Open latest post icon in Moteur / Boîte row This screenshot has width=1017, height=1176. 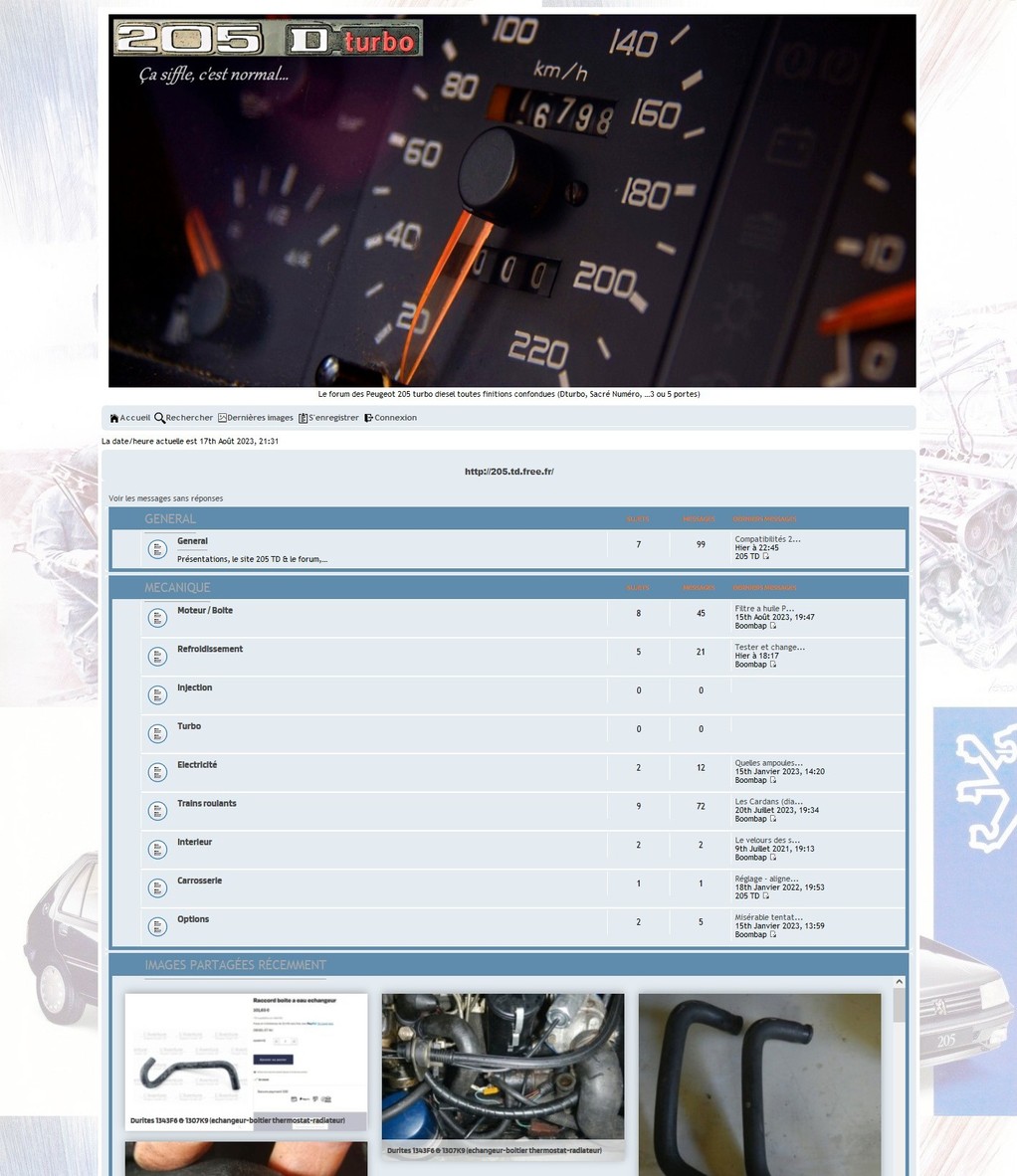(x=772, y=626)
